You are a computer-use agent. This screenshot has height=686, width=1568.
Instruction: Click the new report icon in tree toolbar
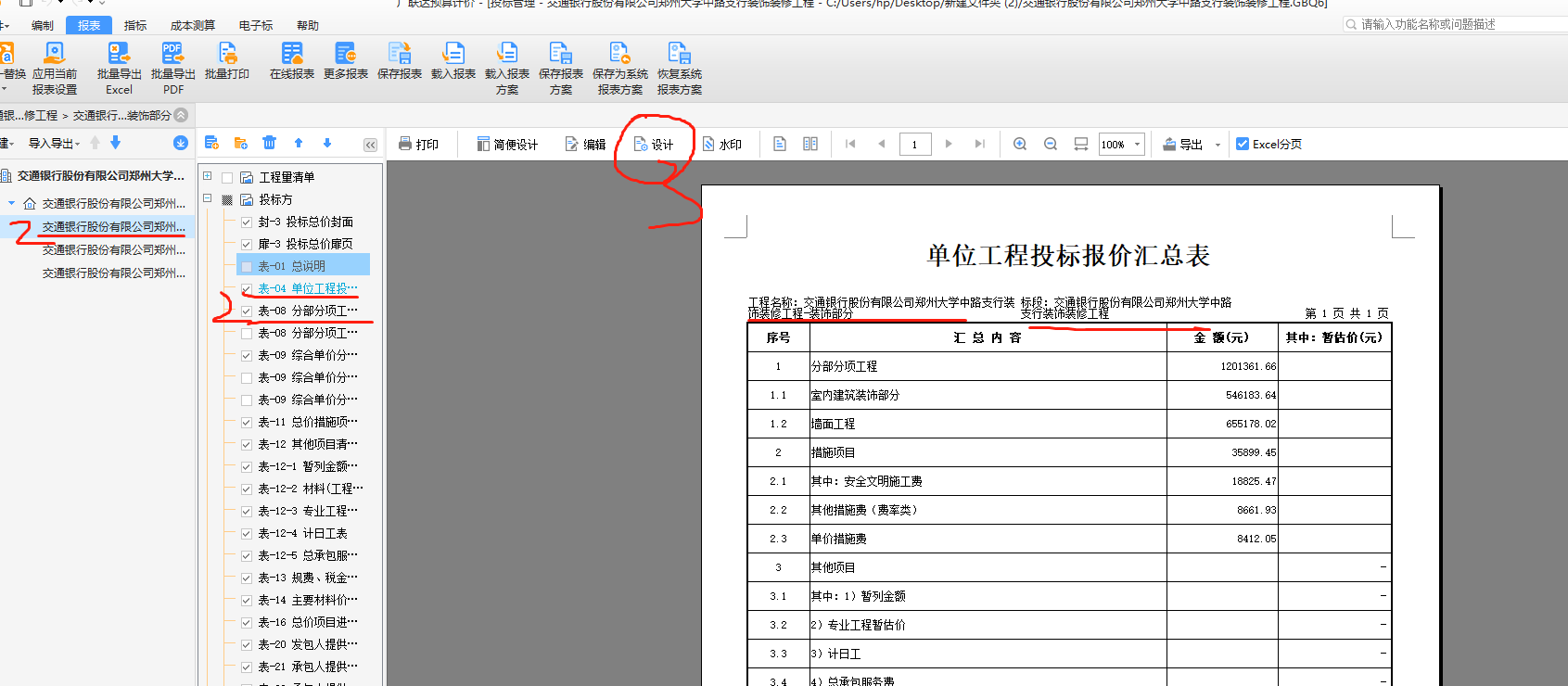click(211, 143)
